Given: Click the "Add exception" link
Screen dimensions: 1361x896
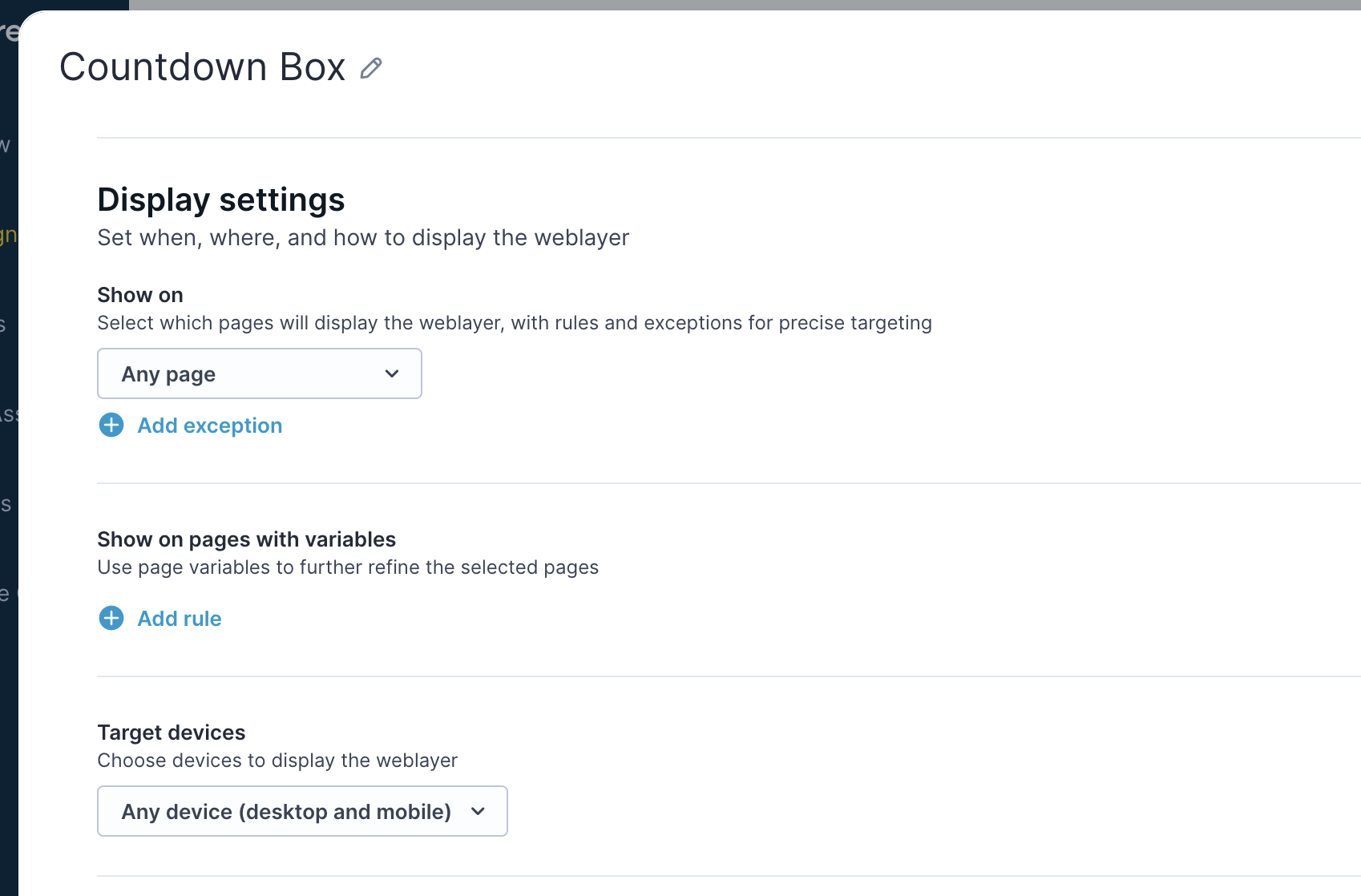Looking at the screenshot, I should 209,426.
